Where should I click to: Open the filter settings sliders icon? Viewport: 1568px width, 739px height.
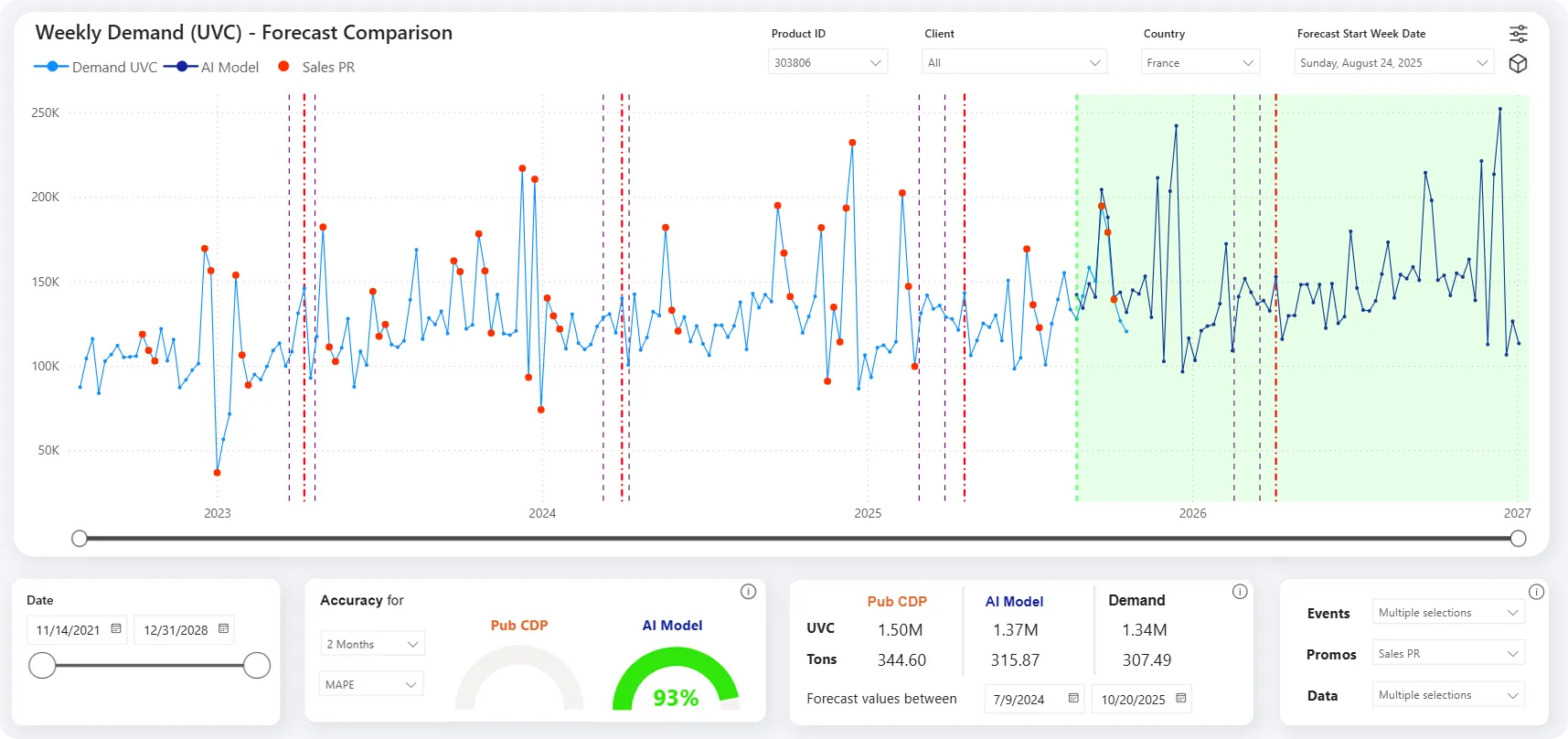tap(1518, 34)
